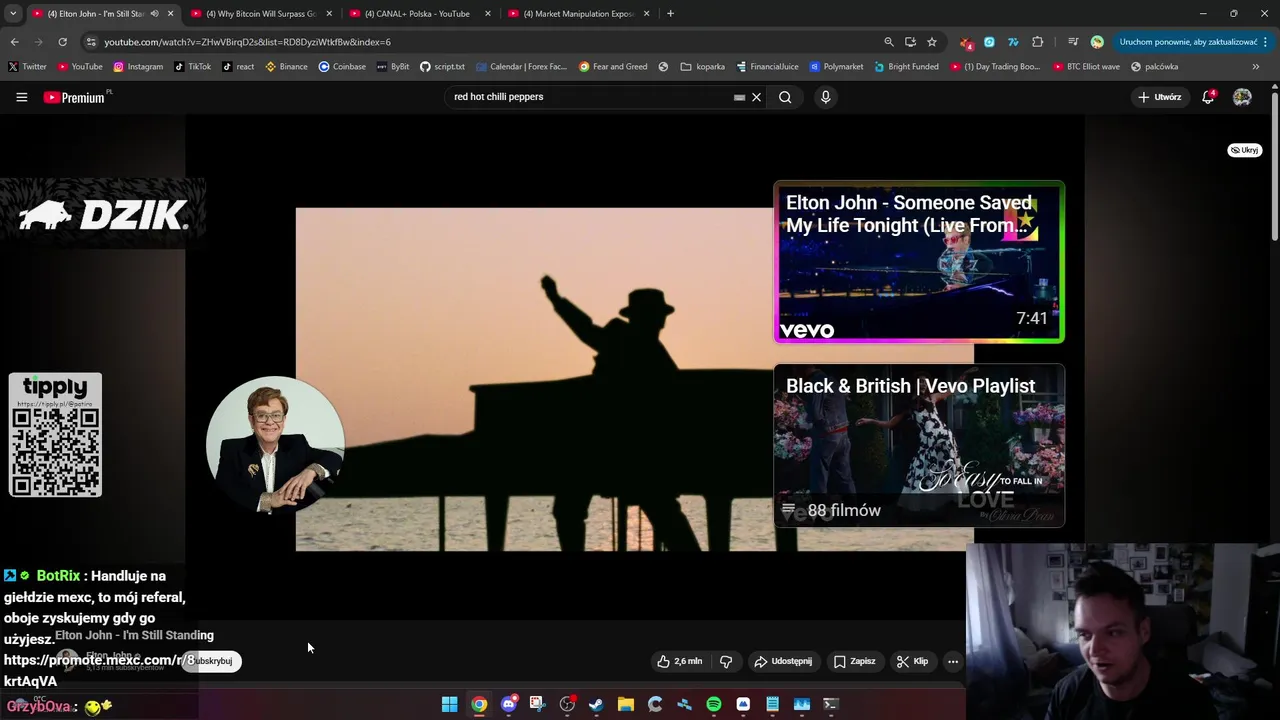The height and width of the screenshot is (720, 1280).
Task: Switch to CANAL+ Polska YouTube tab
Action: click(417, 13)
